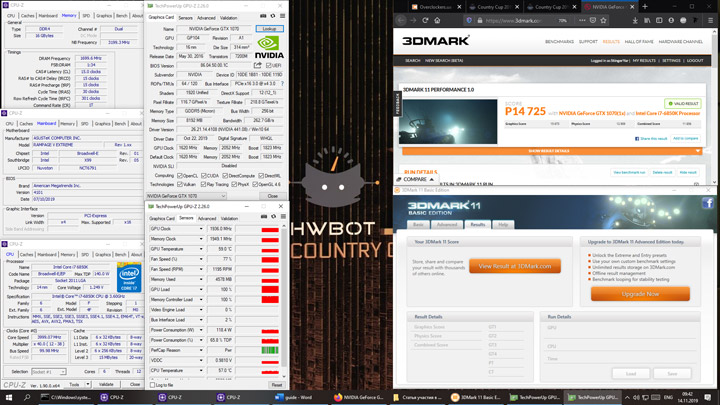Click the screenshot camera icon in GPU-Z Graphics Card window
This screenshot has width=720, height=405.
coord(263,16)
